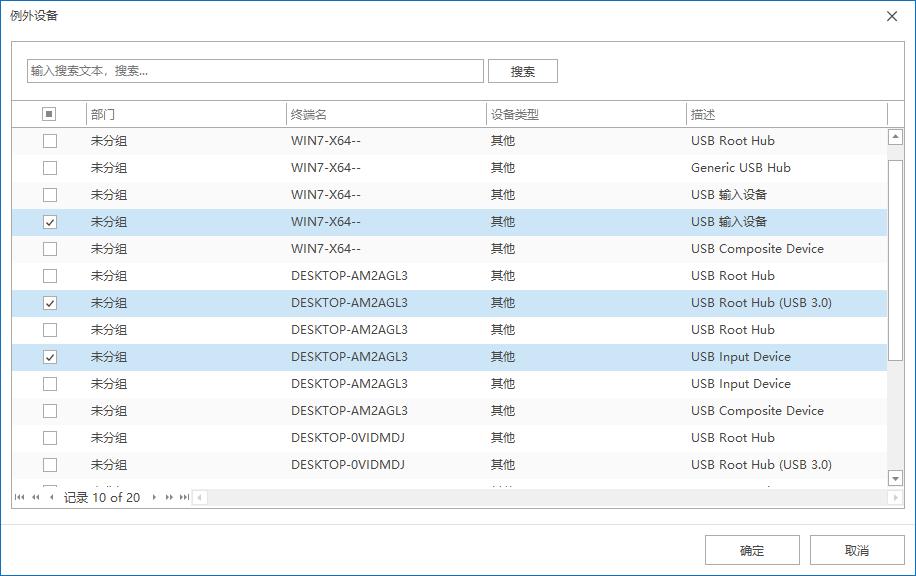Viewport: 916px width, 576px height.
Task: Sort by 描述 column header
Action: point(786,114)
